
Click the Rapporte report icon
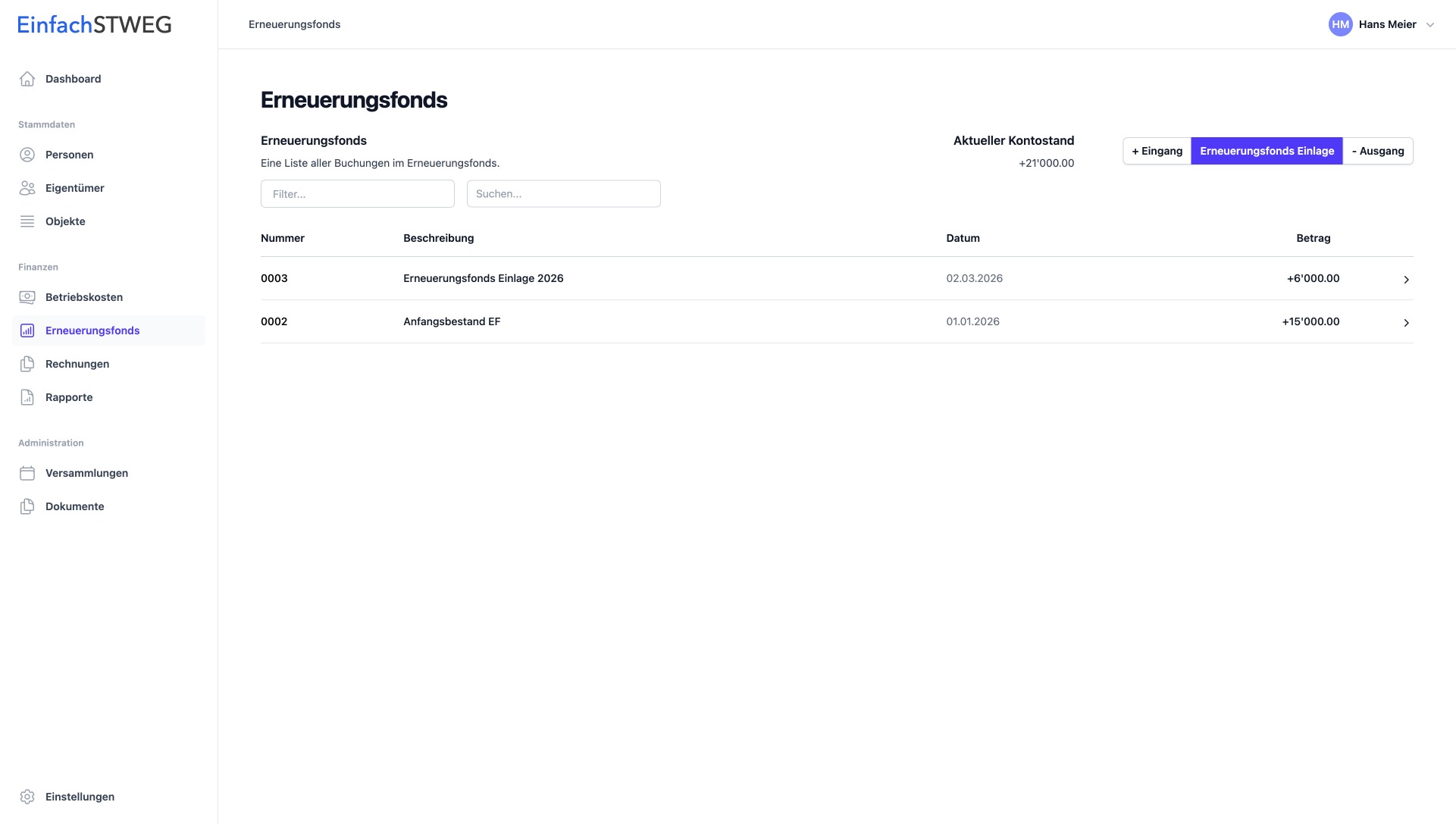(27, 397)
